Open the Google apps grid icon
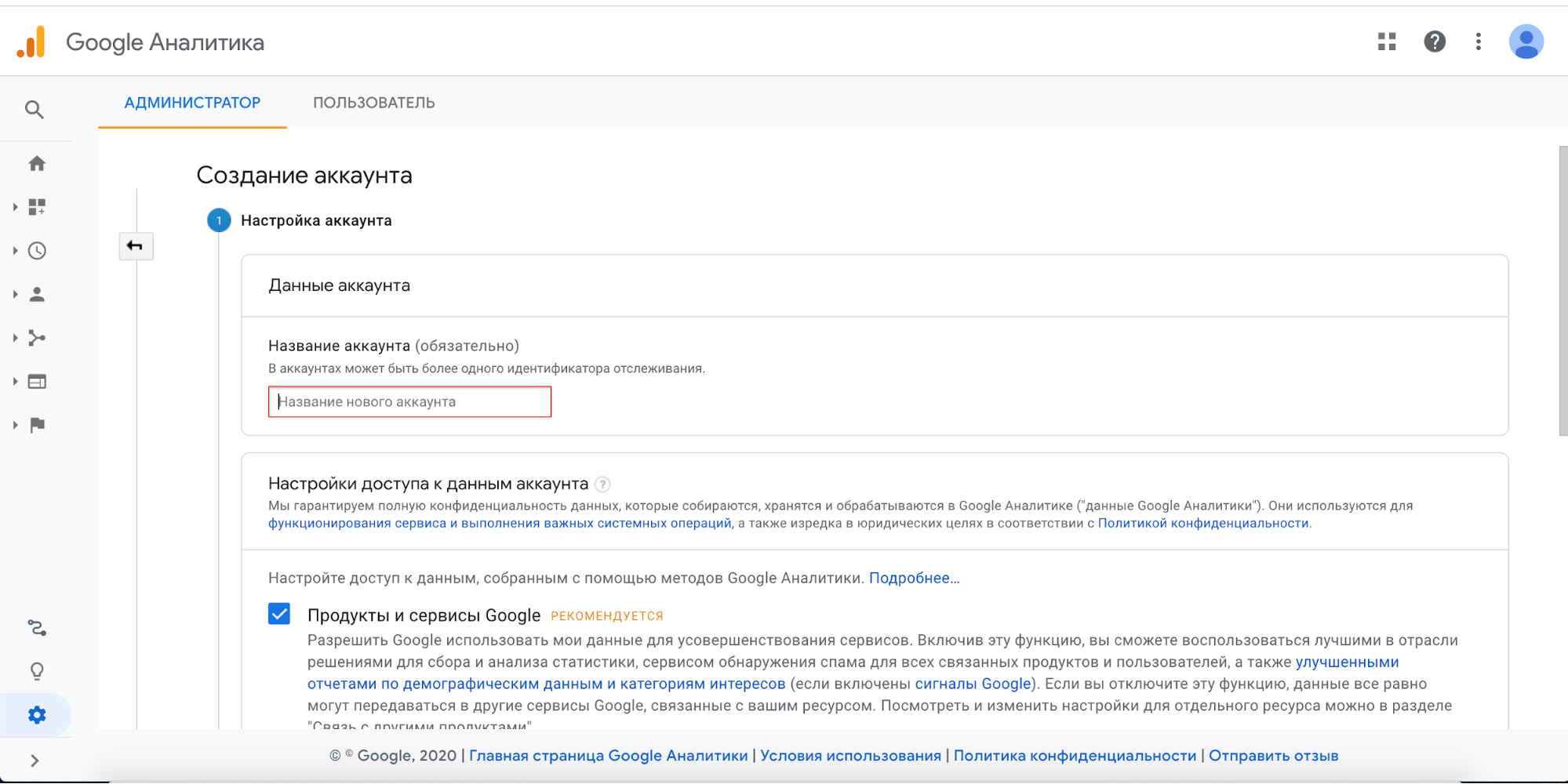The image size is (1568, 784). [x=1387, y=42]
